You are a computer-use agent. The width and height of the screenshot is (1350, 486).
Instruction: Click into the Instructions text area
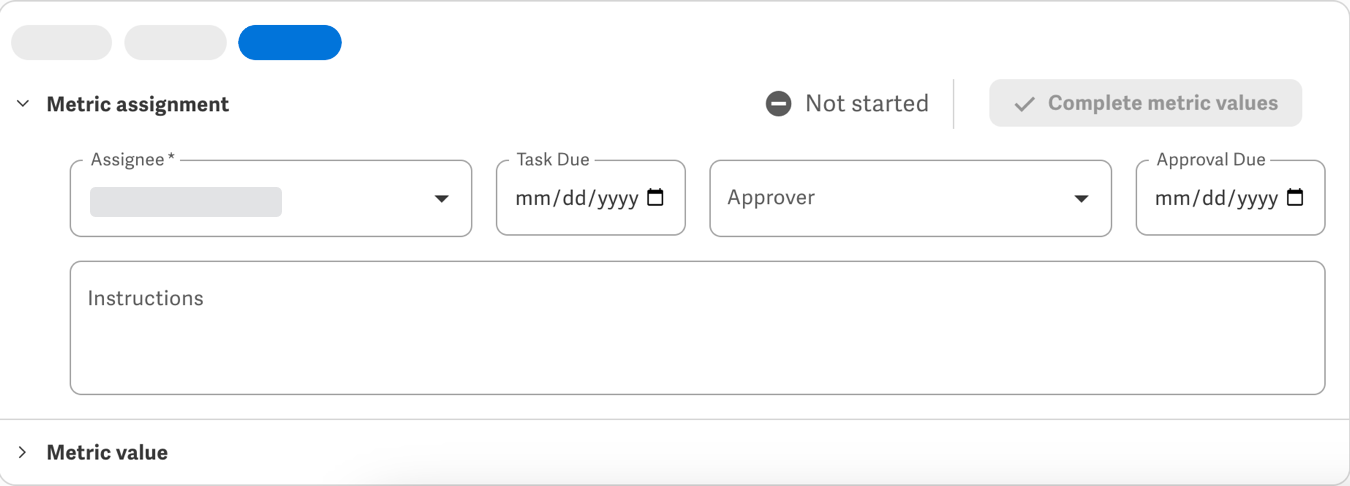click(x=697, y=328)
